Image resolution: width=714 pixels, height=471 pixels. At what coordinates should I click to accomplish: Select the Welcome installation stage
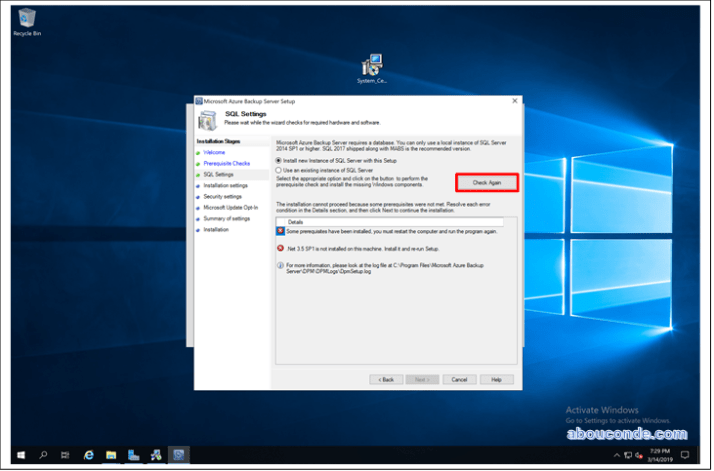[214, 152]
